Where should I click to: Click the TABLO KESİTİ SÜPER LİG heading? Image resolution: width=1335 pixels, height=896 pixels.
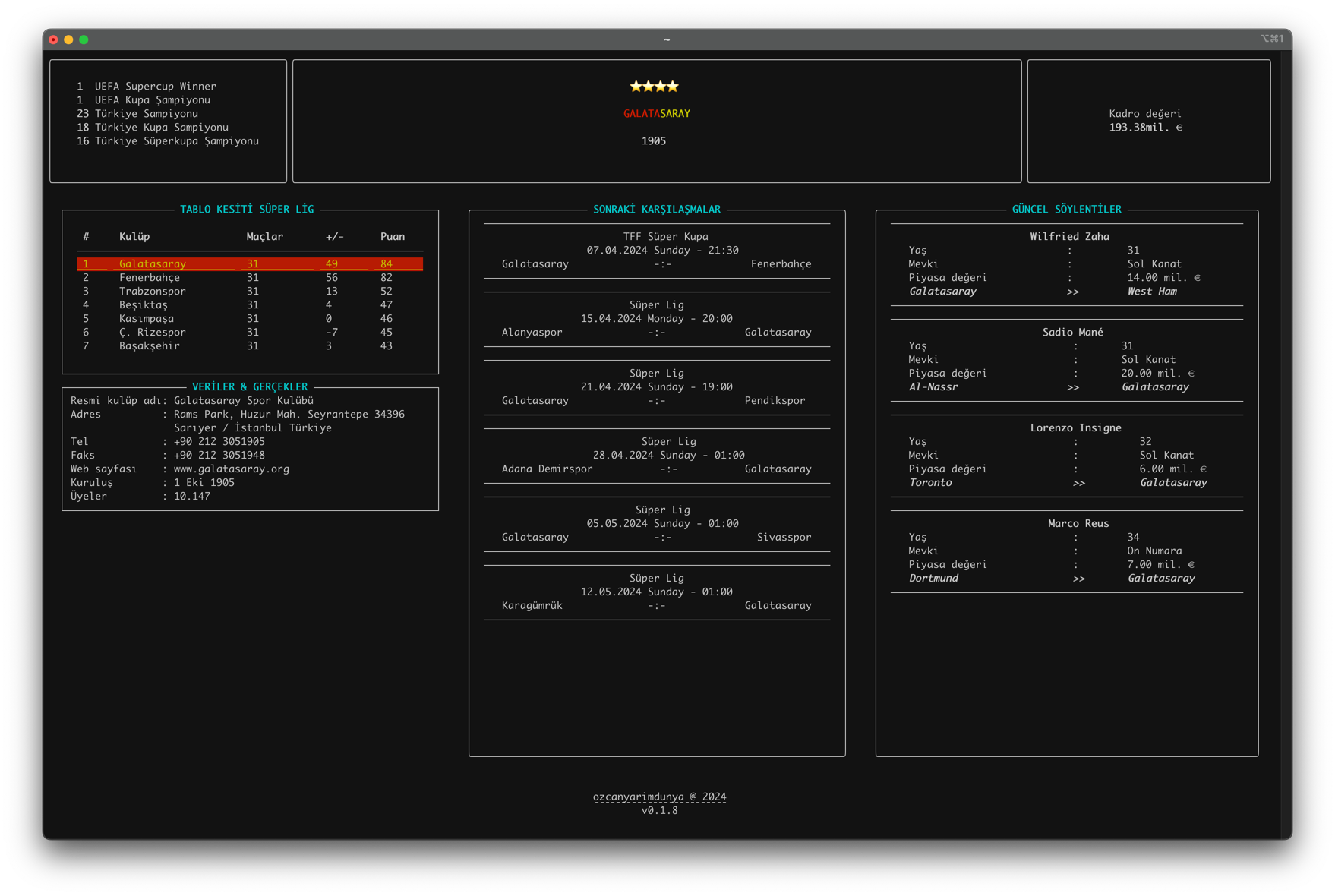[247, 209]
